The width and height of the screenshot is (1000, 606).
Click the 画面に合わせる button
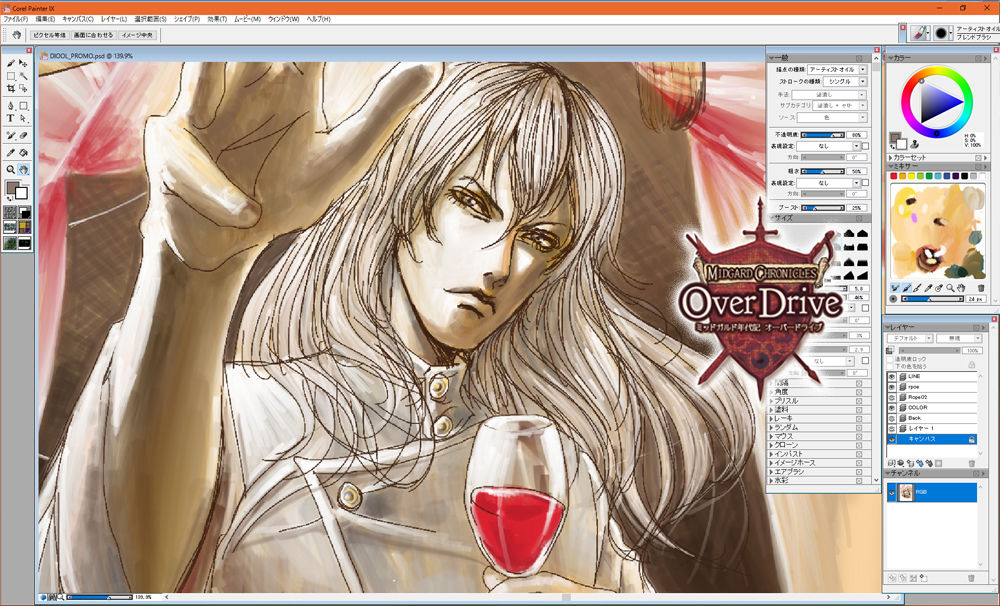click(92, 34)
